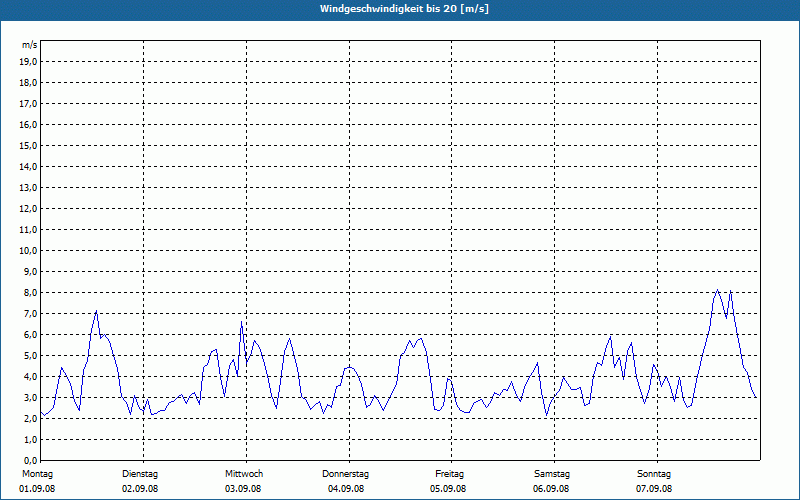This screenshot has width=800, height=500.
Task: Click the 11,0 y-axis label
Action: tap(28, 230)
